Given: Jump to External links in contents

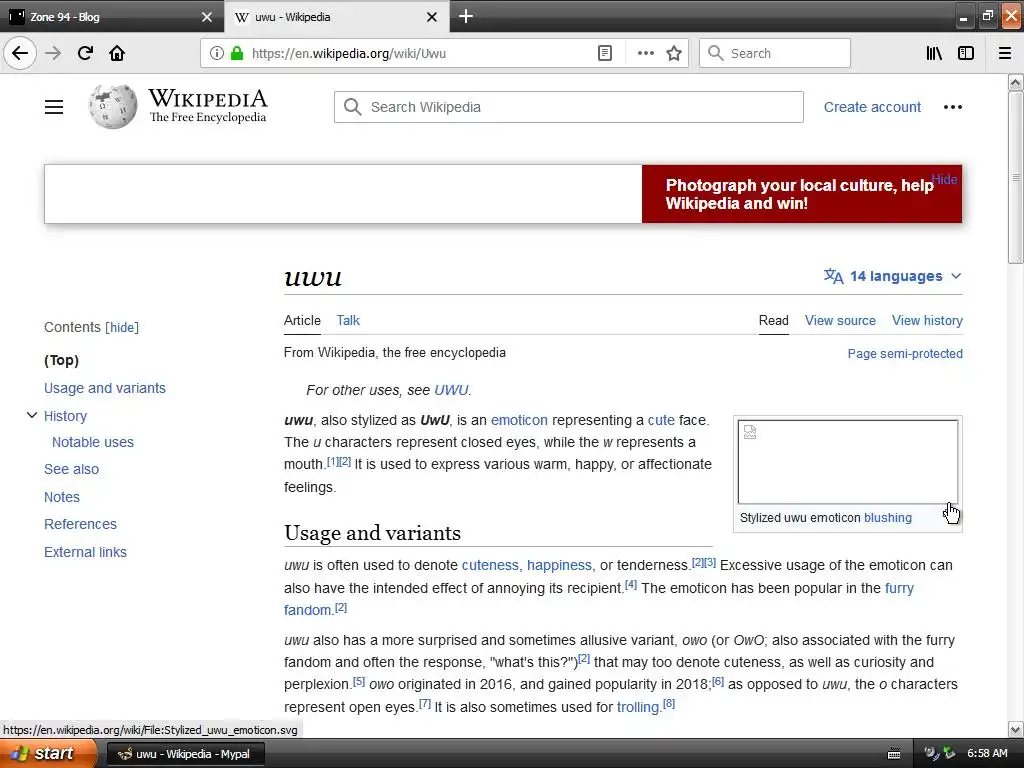Looking at the screenshot, I should coord(86,552).
